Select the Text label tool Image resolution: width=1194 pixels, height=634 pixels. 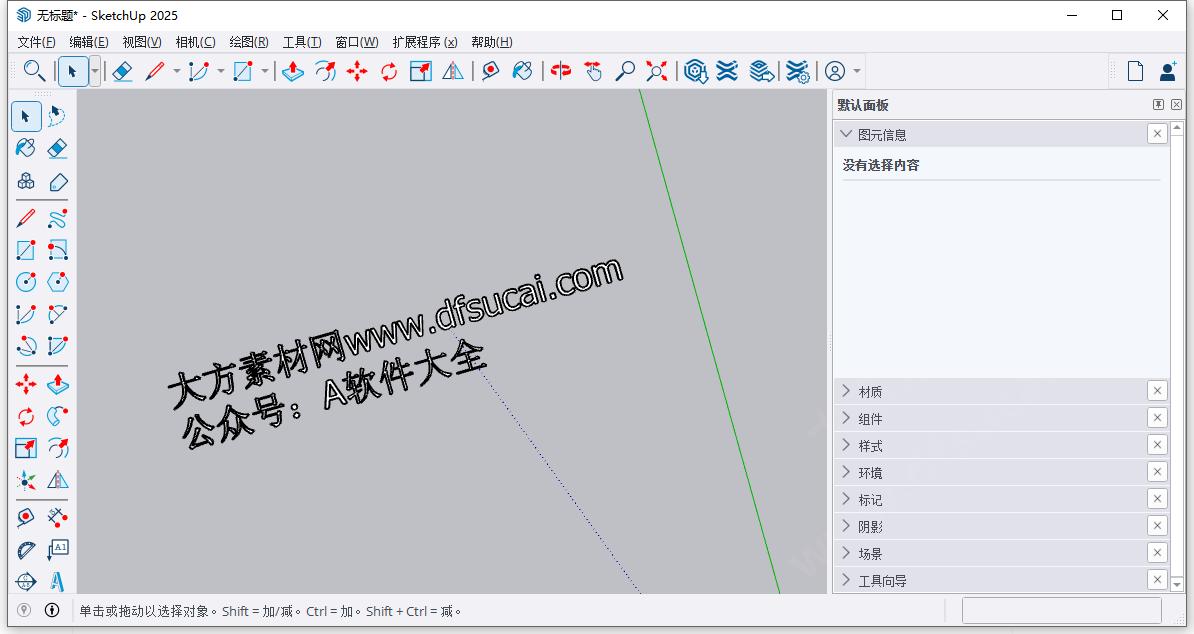coord(58,550)
